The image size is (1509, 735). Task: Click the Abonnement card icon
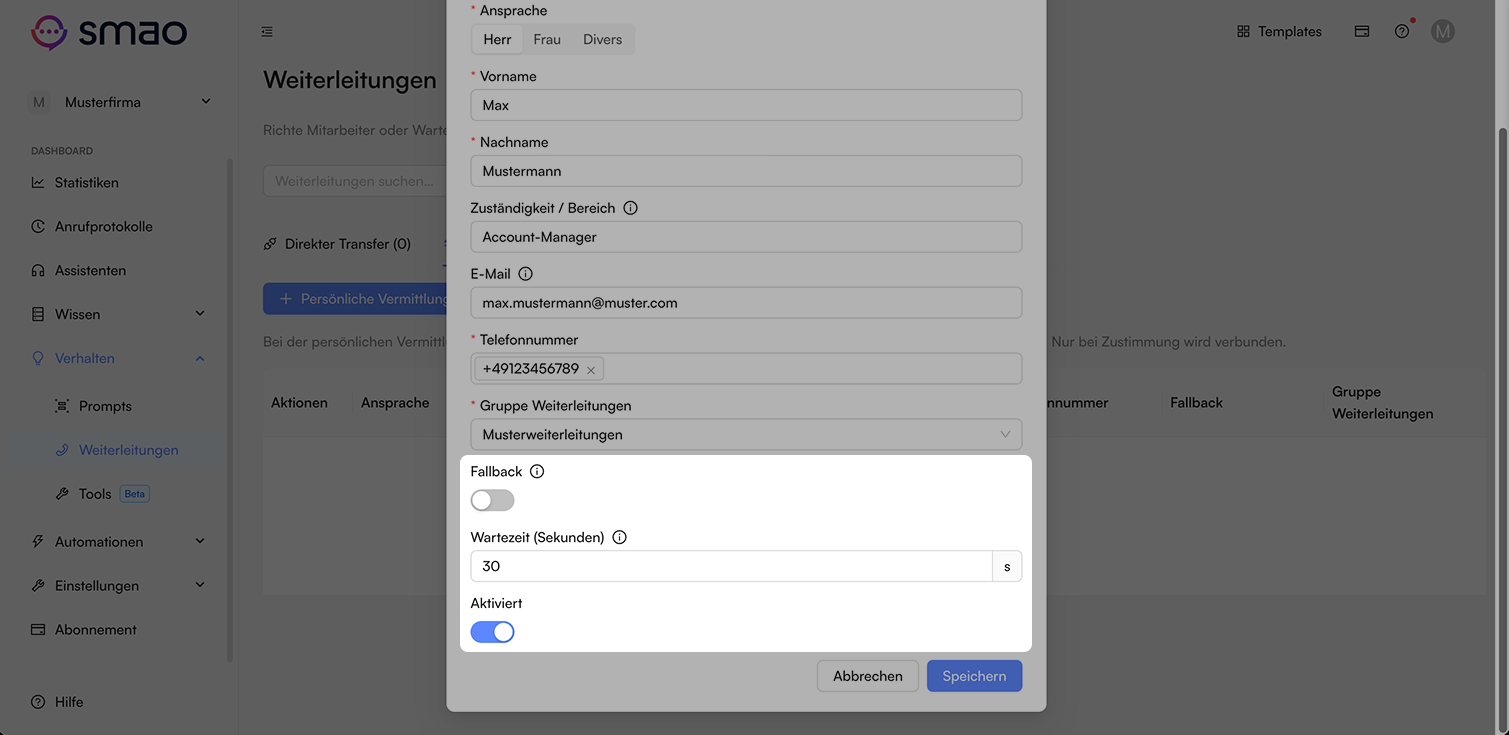click(38, 630)
